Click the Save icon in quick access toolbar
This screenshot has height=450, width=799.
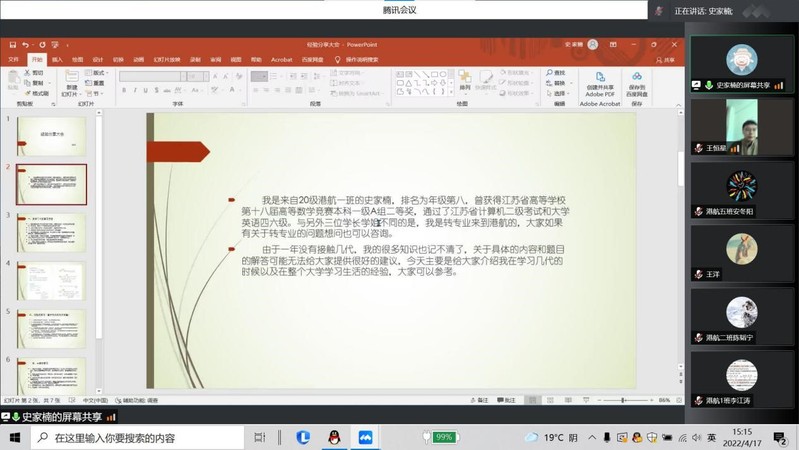click(12, 45)
